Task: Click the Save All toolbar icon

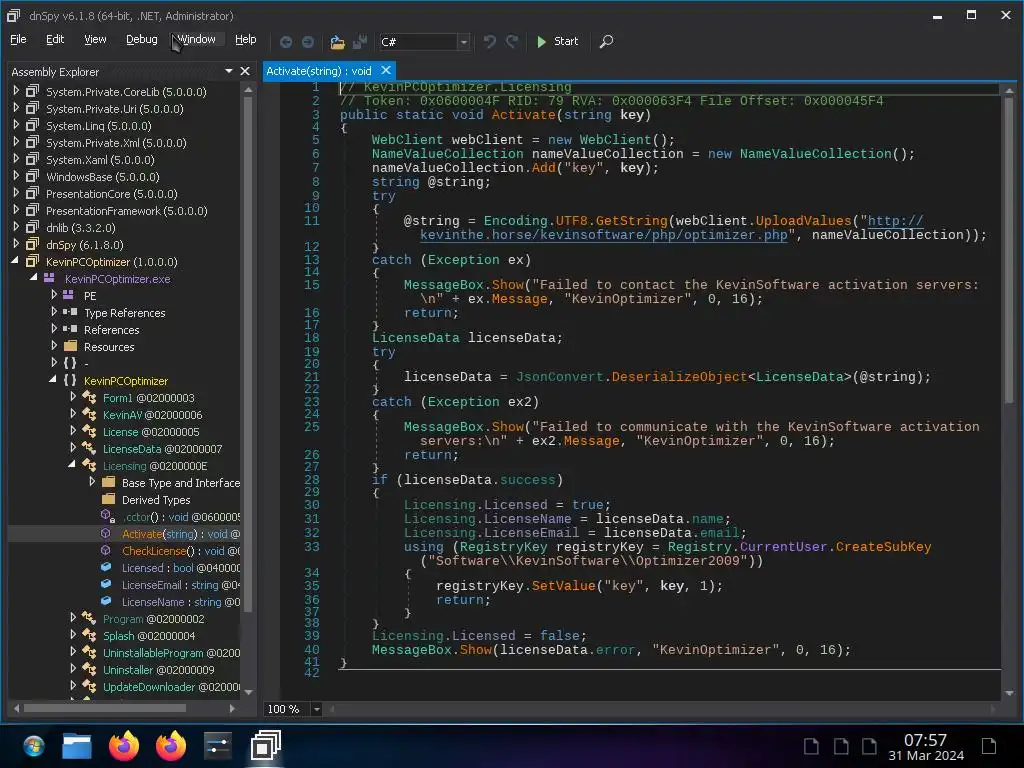Action: 359,42
